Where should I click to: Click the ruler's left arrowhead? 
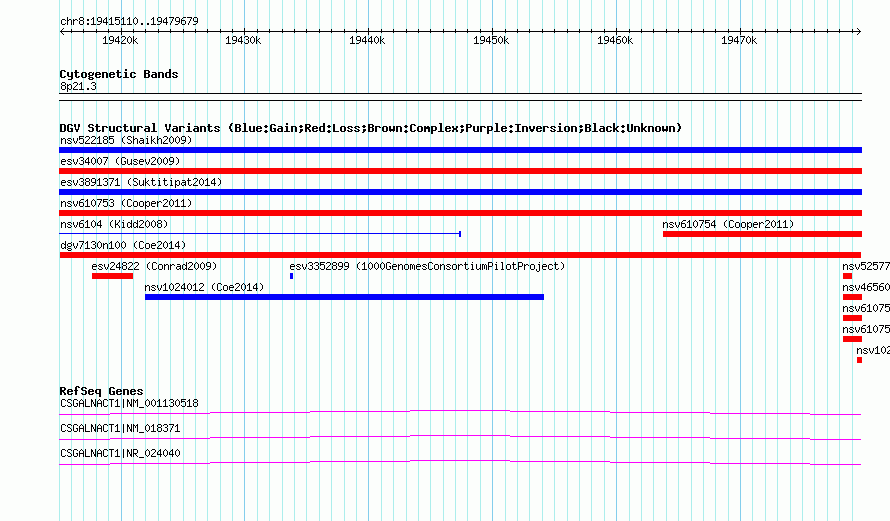point(62,31)
